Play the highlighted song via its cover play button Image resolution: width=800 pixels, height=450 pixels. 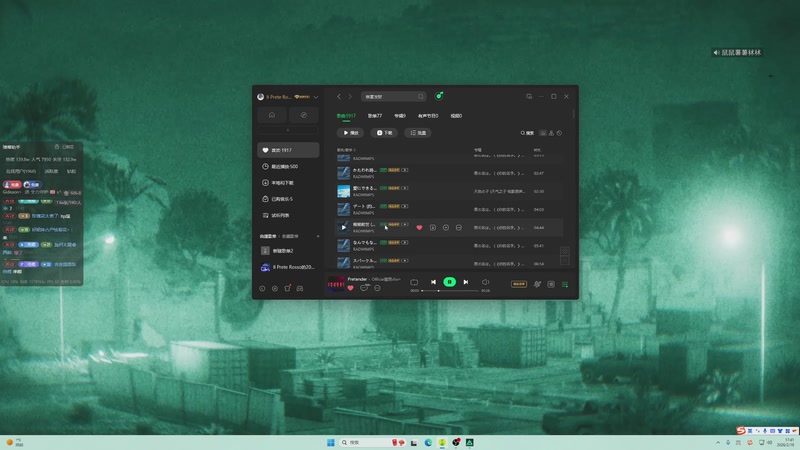click(x=343, y=227)
